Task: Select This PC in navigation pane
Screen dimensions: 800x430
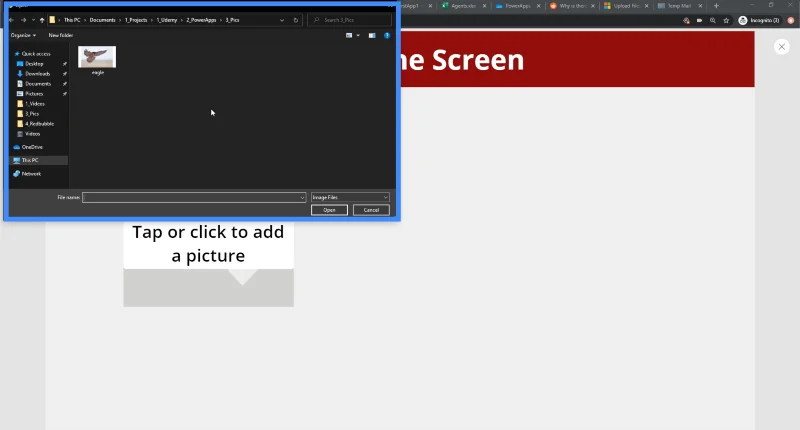Action: pyautogui.click(x=30, y=160)
